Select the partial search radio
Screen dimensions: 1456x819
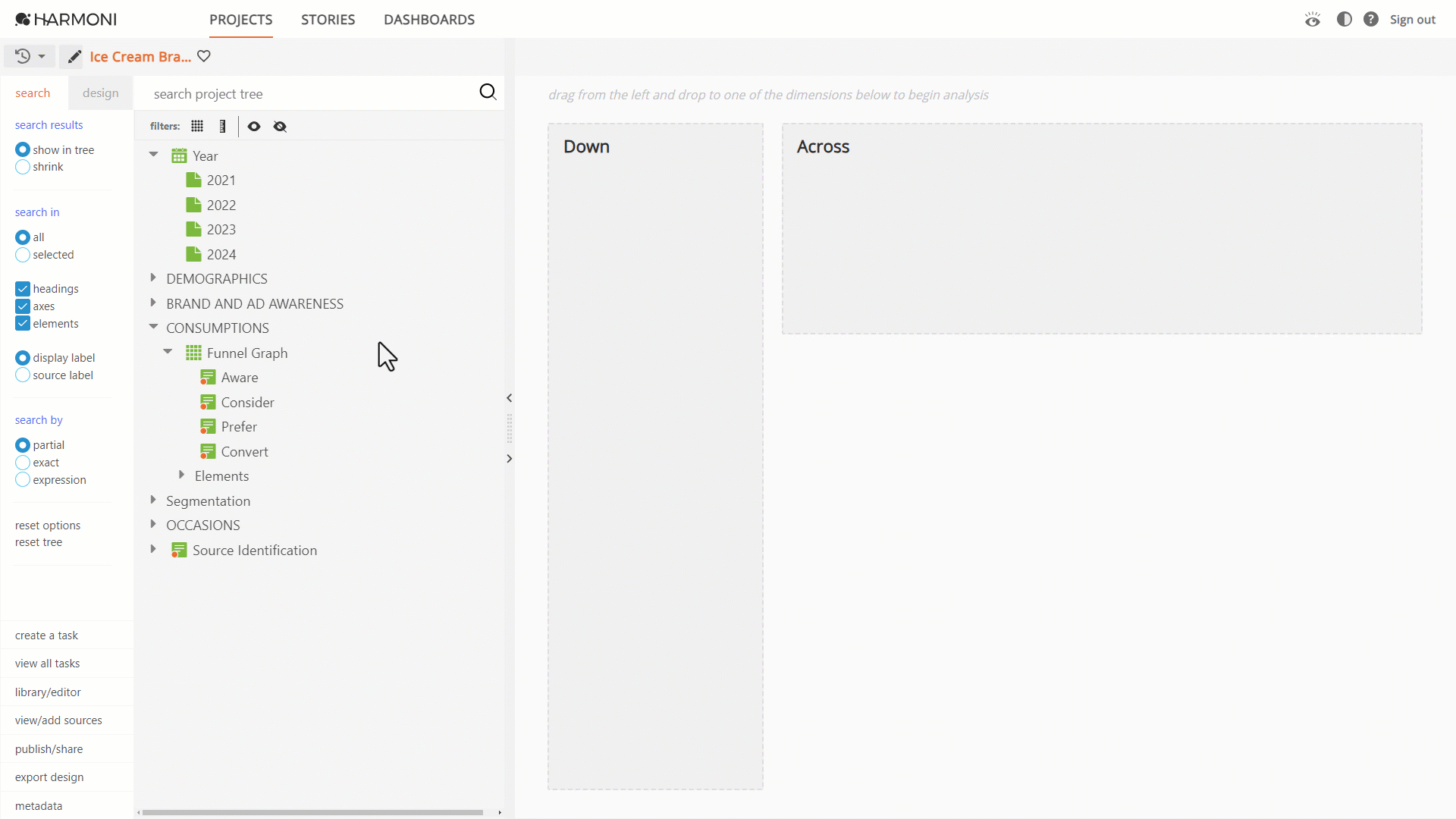[x=23, y=445]
